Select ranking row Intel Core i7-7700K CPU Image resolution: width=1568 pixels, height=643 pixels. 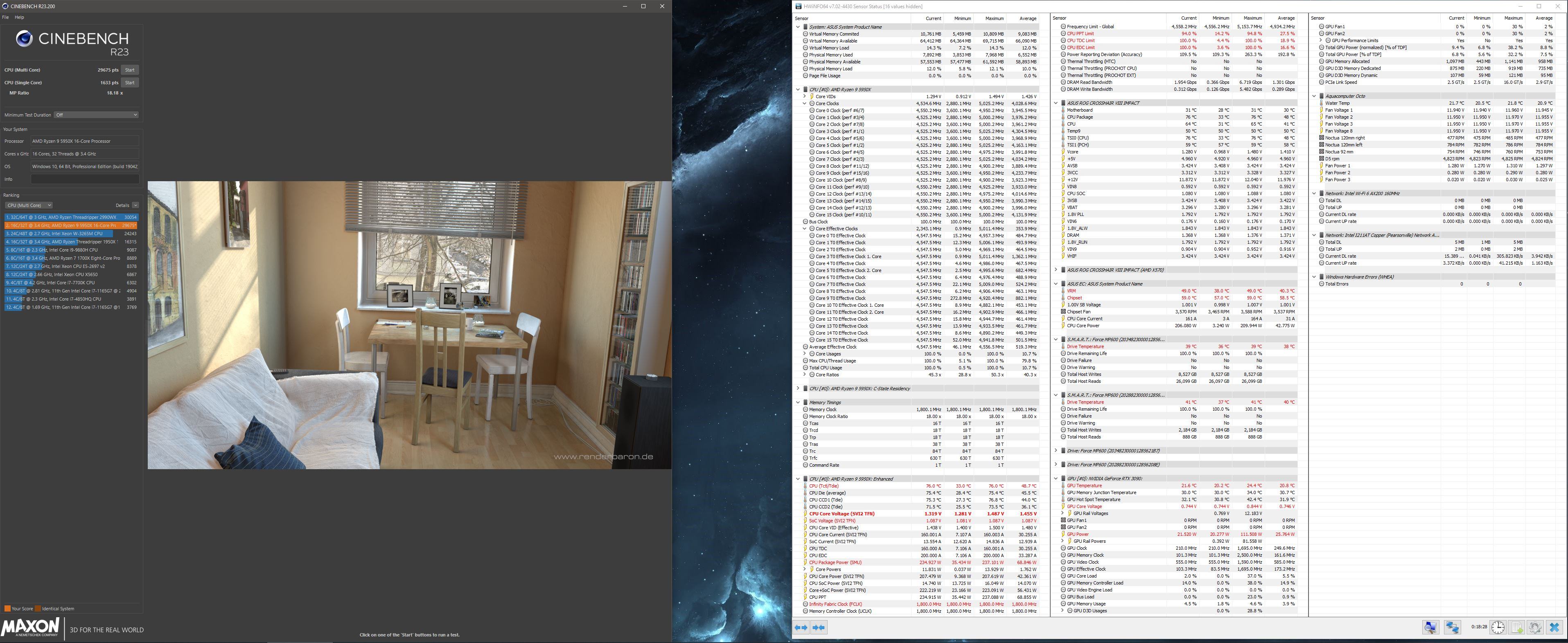(71, 283)
